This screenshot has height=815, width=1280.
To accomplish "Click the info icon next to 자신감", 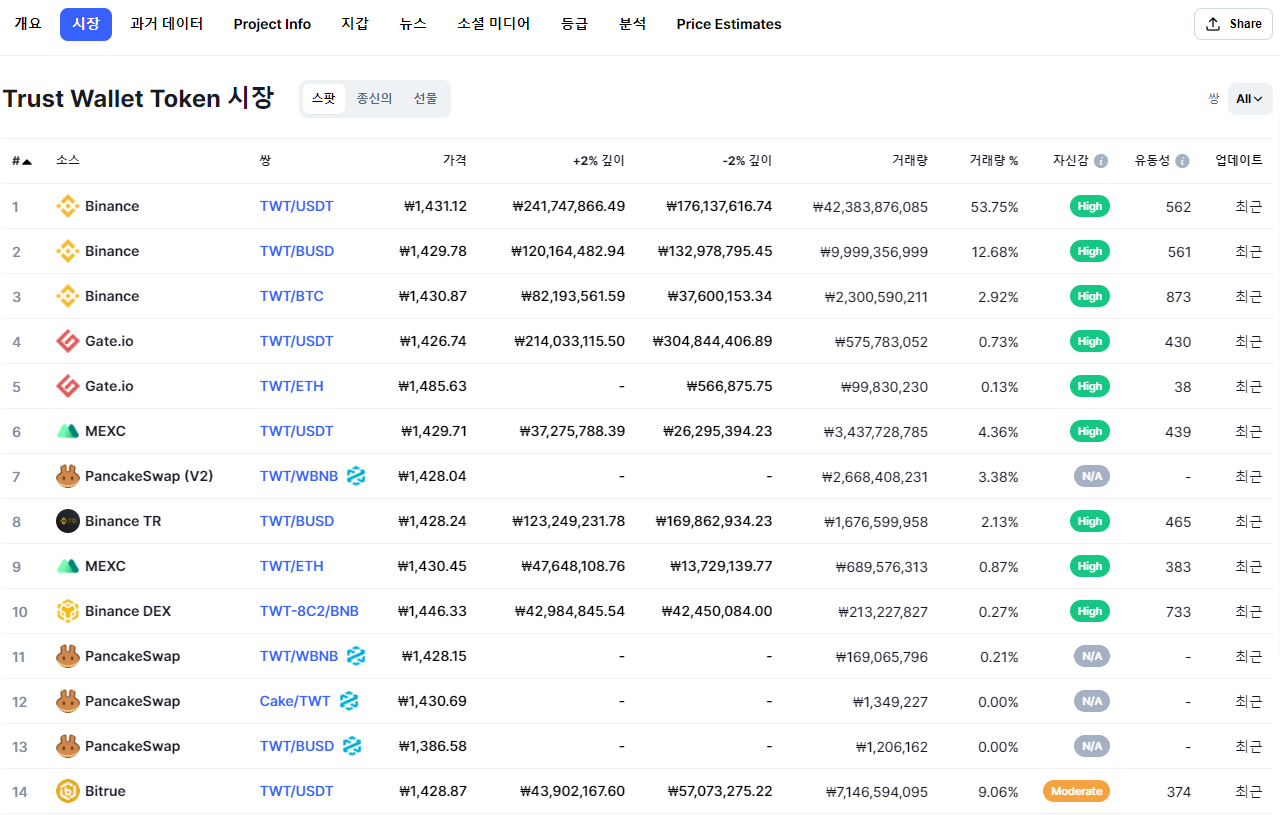I will (1101, 161).
